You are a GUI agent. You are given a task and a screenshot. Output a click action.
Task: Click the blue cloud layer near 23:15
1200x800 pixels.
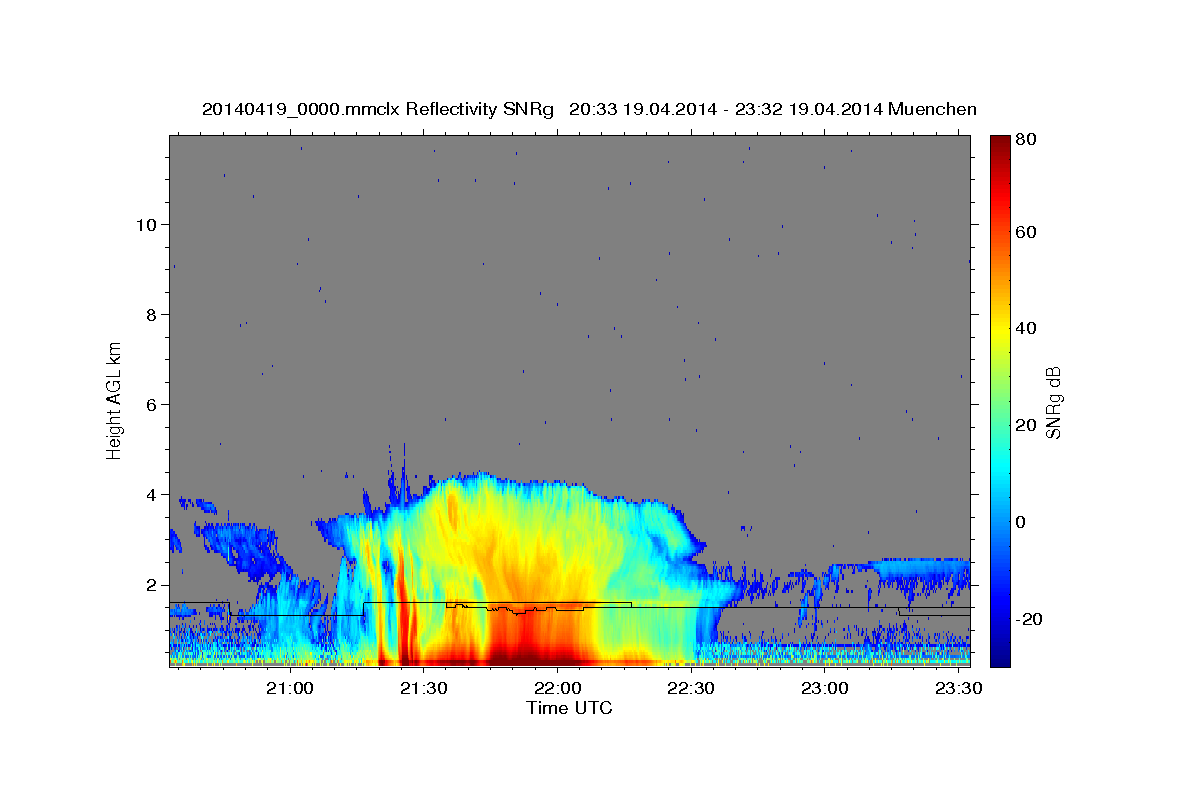tap(920, 572)
